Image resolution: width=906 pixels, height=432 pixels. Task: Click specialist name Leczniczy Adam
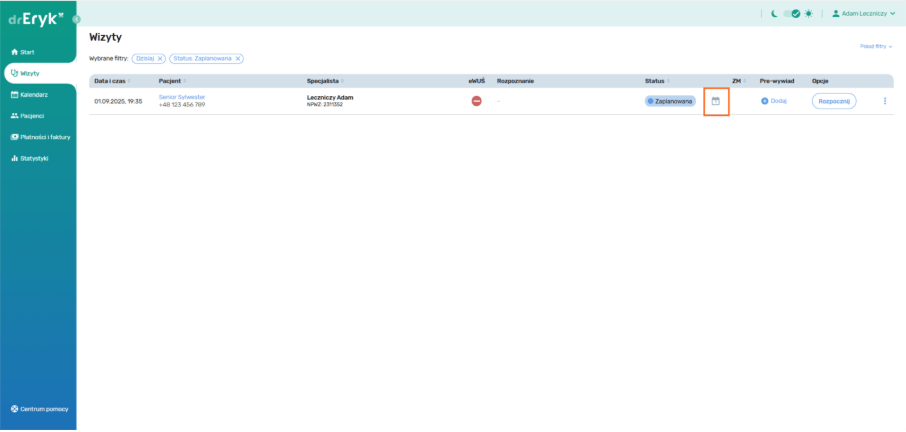(330, 97)
